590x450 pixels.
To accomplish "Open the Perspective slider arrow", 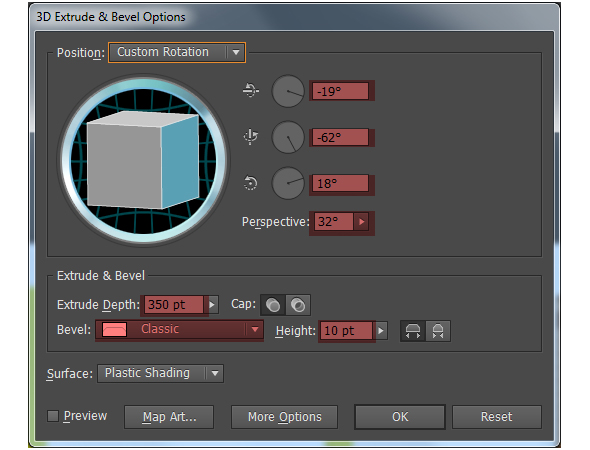I will 362,222.
